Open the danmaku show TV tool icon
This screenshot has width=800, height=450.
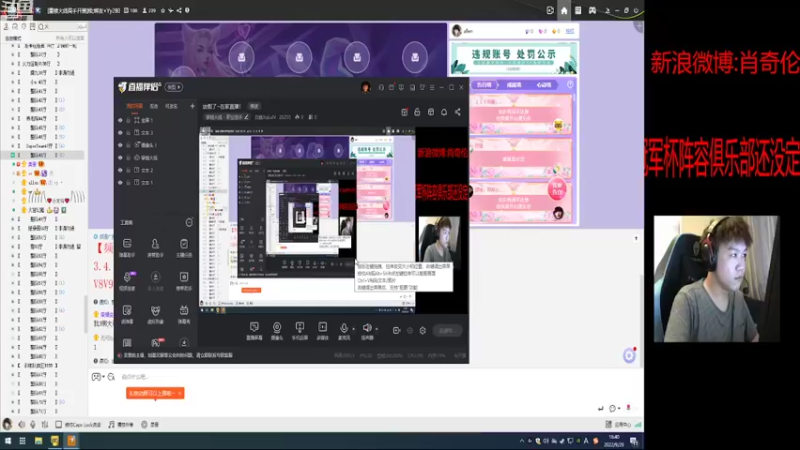pos(184,310)
